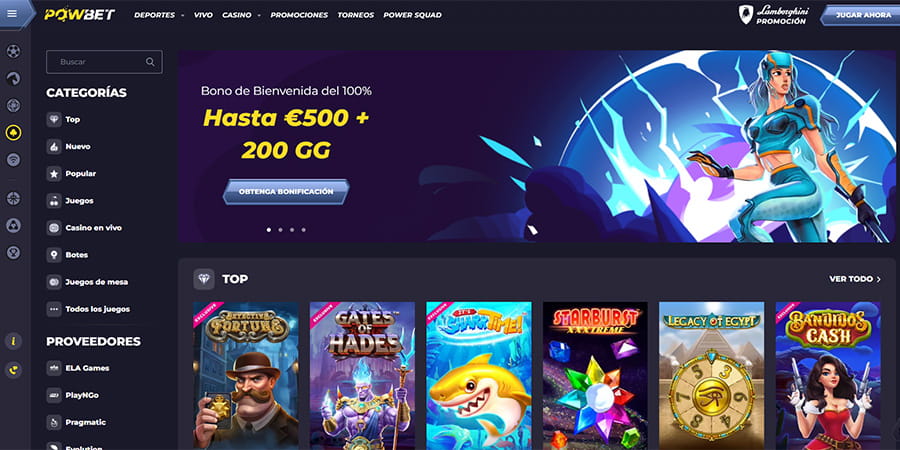Select the second banner carousel dot
900x450 pixels.
280,230
